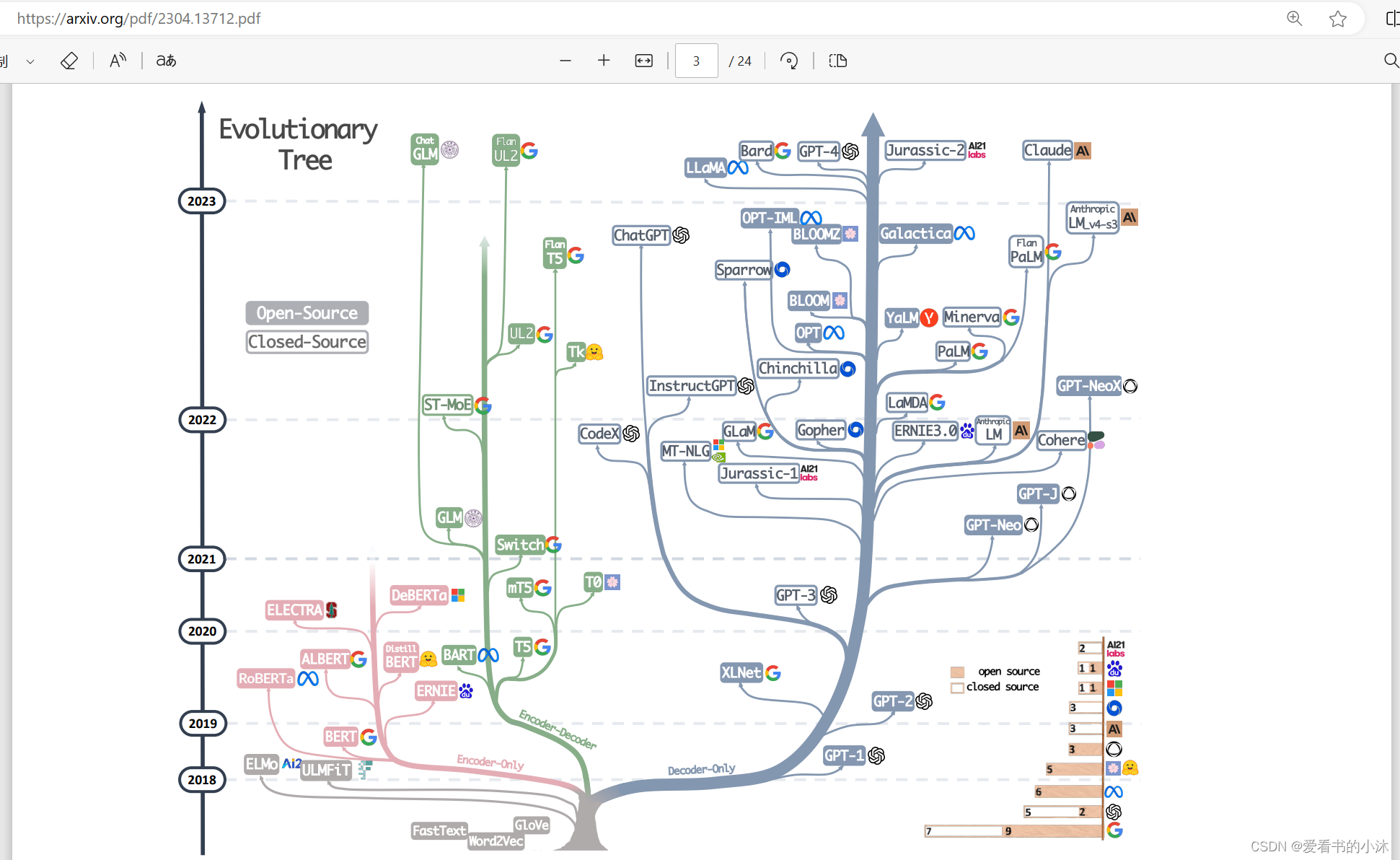1400x860 pixels.
Task: Click the Evolutionary Tree title
Action: click(x=299, y=144)
